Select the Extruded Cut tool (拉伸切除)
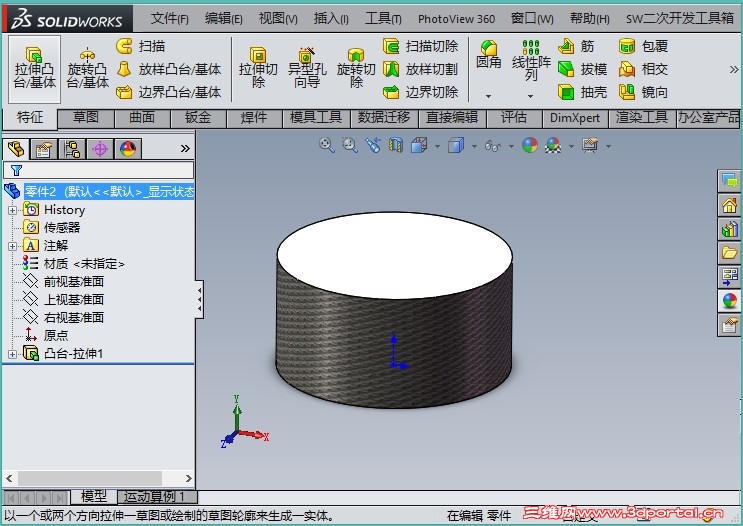 coord(258,69)
